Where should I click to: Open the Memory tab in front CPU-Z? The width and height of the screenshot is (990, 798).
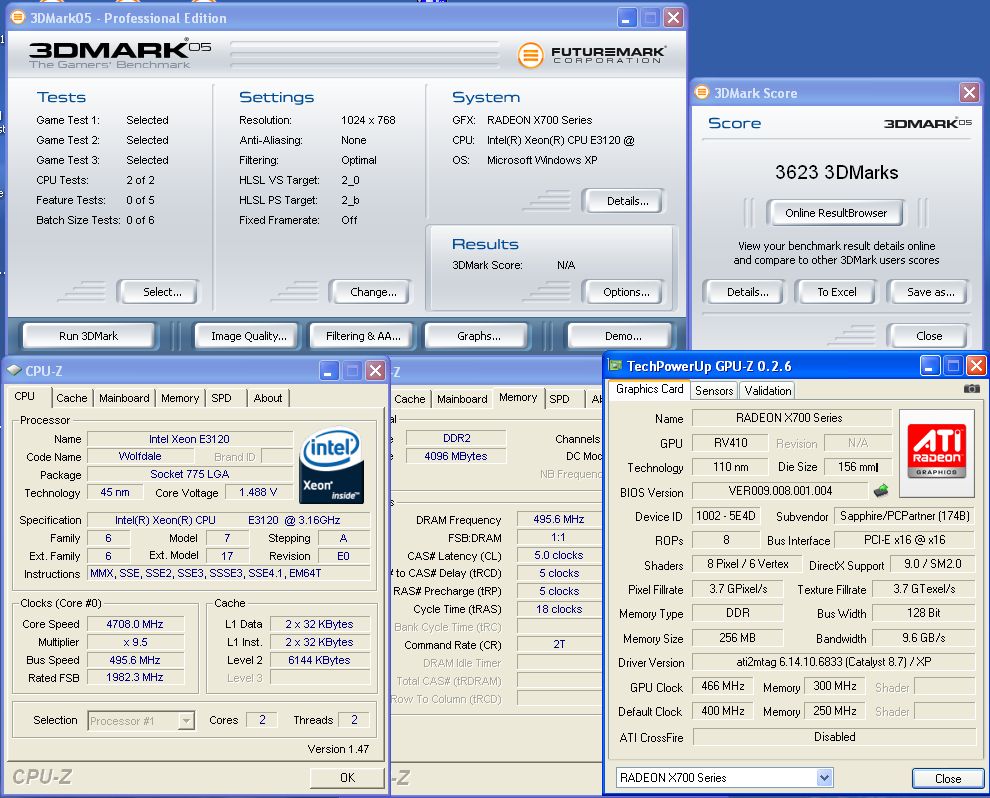(180, 398)
